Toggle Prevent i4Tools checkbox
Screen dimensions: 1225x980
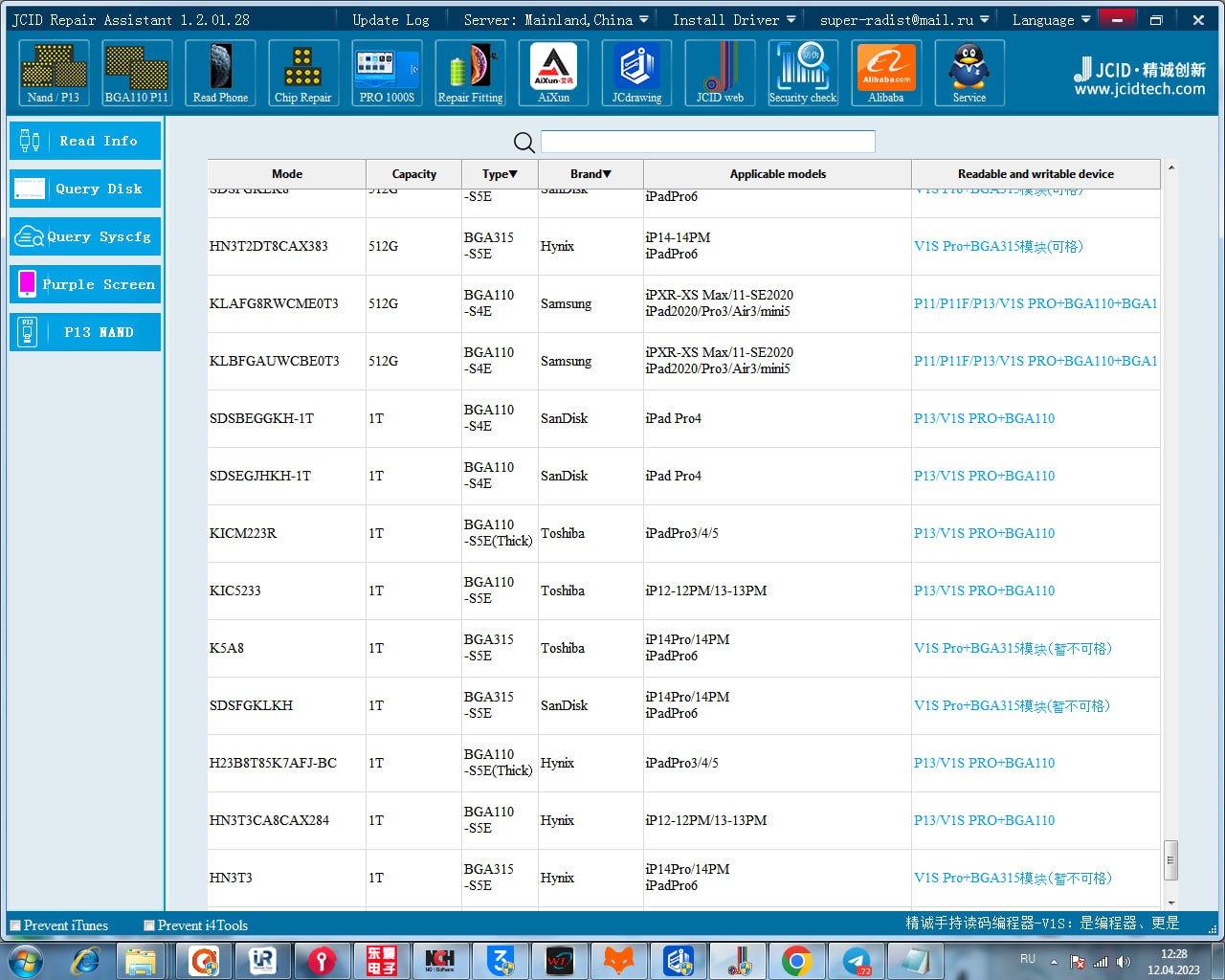(x=149, y=925)
